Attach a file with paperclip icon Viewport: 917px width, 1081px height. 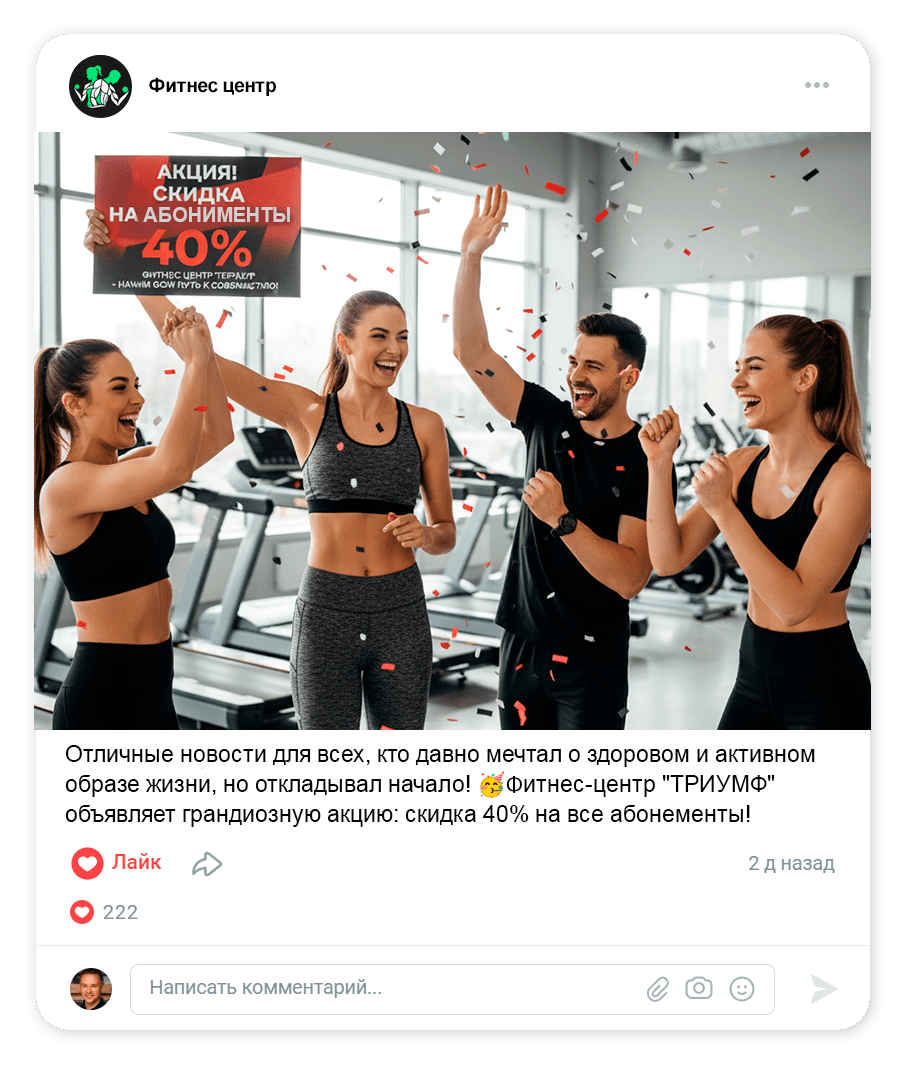coord(658,989)
